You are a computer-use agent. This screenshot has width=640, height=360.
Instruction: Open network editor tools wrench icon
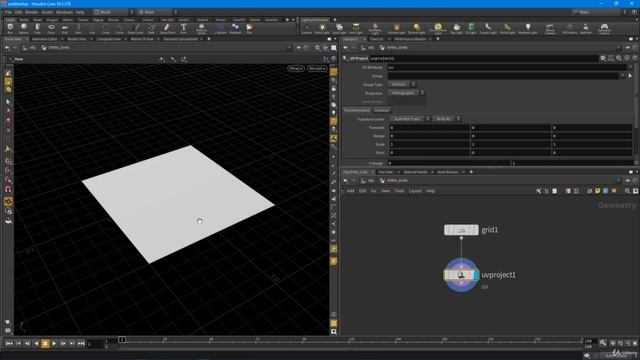tap(539, 191)
